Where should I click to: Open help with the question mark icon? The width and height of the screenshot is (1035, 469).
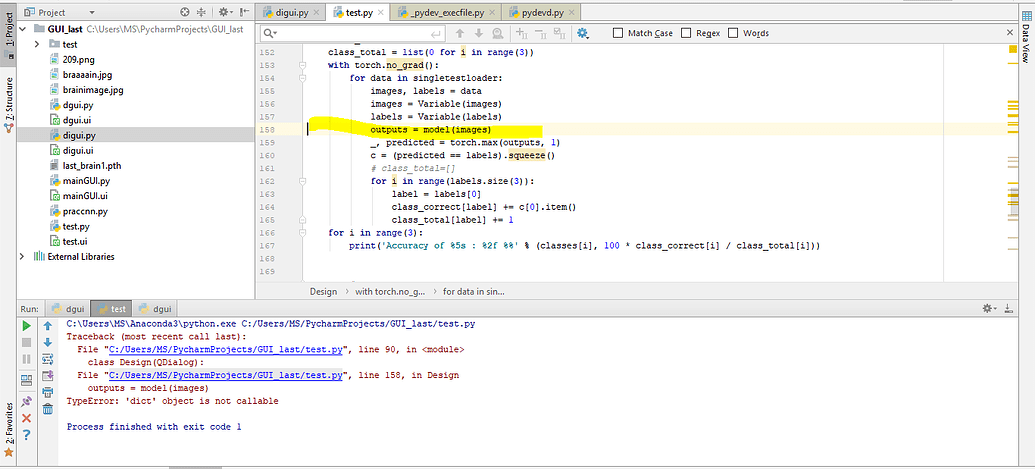click(x=26, y=434)
